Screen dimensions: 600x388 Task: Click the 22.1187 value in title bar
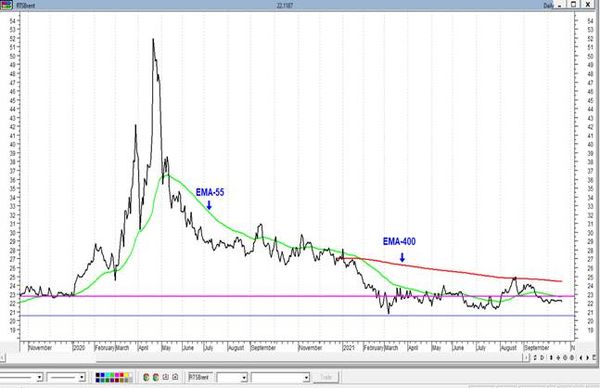285,5
